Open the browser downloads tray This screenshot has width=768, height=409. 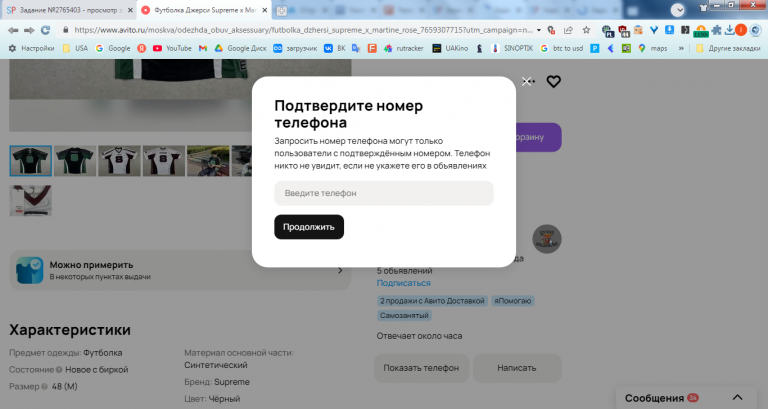click(x=730, y=30)
